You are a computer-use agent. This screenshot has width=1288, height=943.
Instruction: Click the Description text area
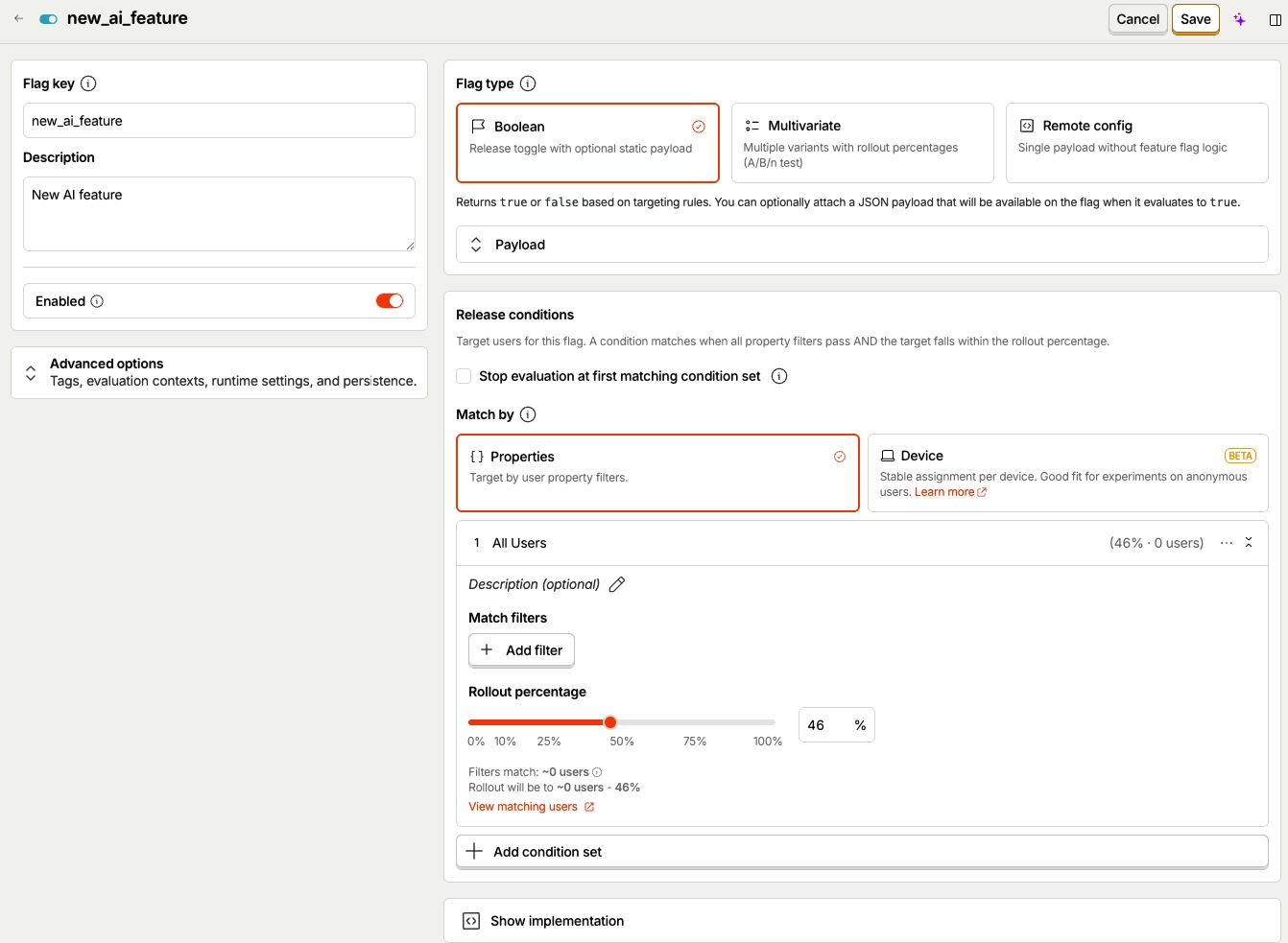tap(219, 214)
